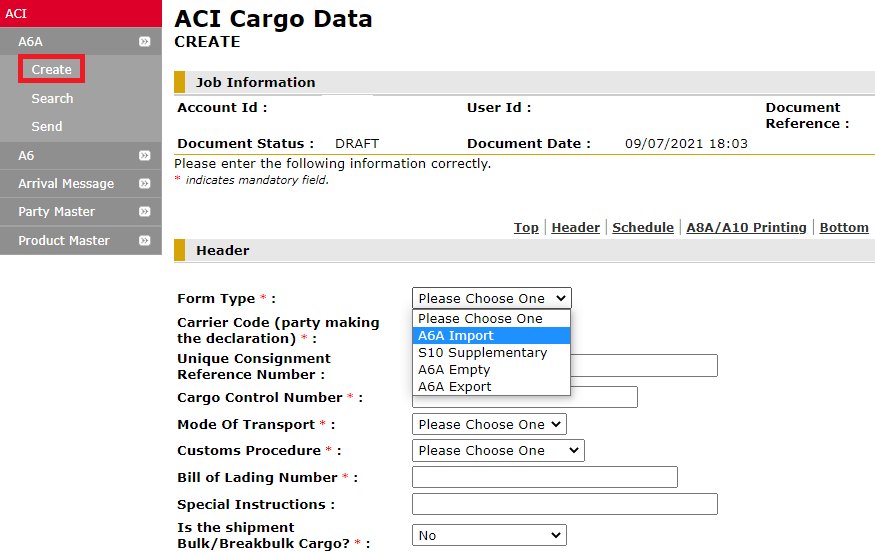Expand the A6 sidebar arrow icon
Image resolution: width=875 pixels, height=552 pixels.
tap(145, 156)
